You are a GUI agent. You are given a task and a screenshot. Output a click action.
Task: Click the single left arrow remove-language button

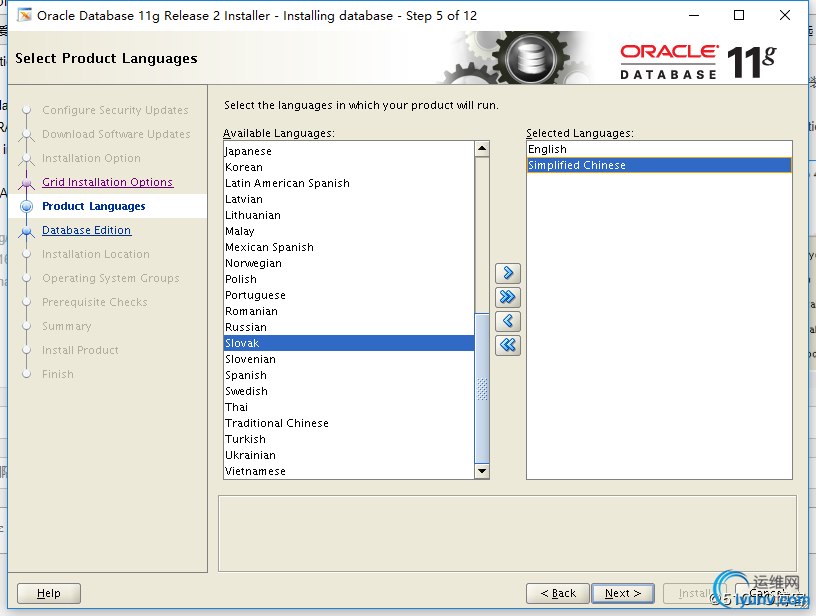point(508,320)
